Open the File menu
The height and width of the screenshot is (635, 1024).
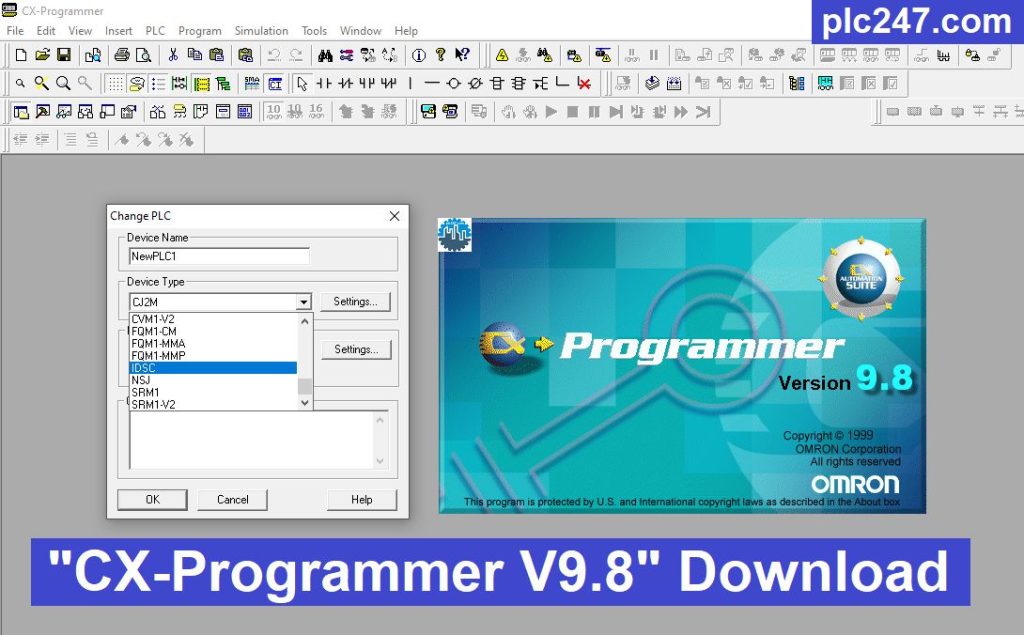coord(15,31)
